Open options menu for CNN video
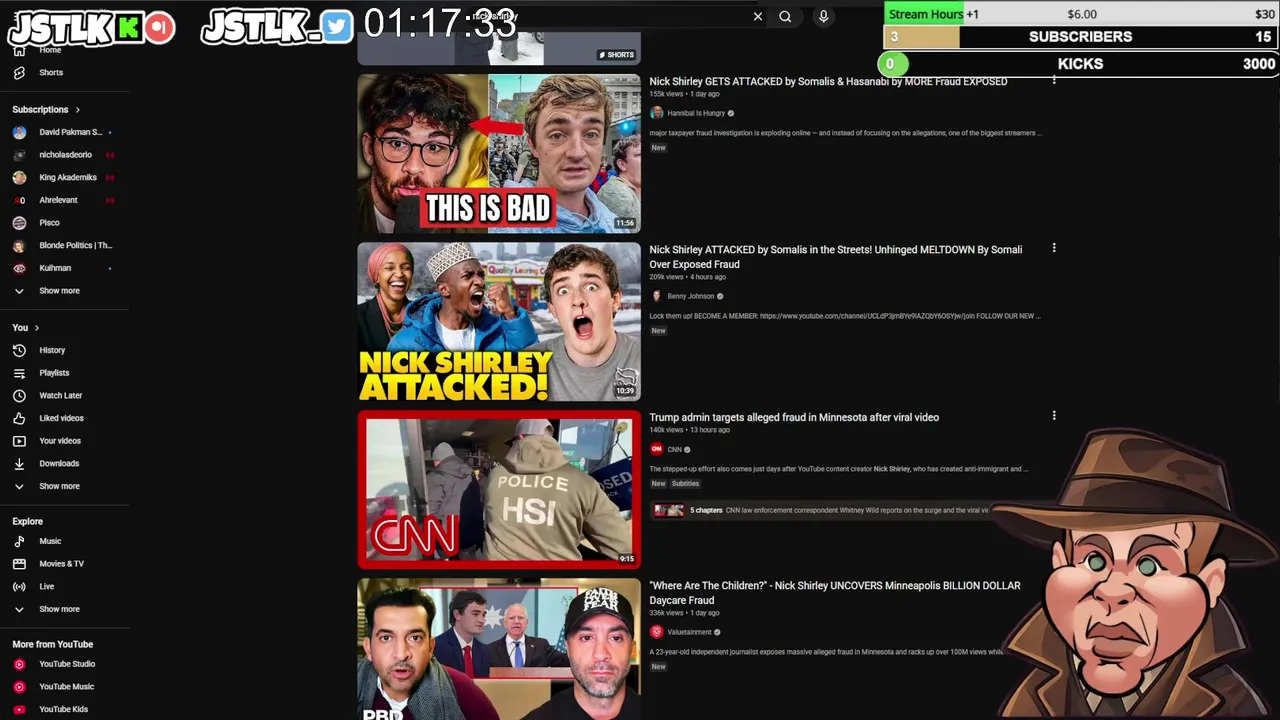The width and height of the screenshot is (1280, 720). coord(1053,416)
